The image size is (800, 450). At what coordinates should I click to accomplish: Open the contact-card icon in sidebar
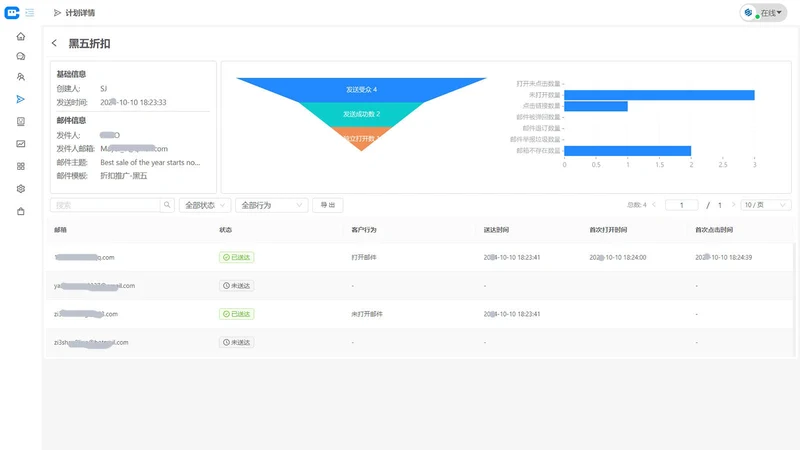point(21,121)
